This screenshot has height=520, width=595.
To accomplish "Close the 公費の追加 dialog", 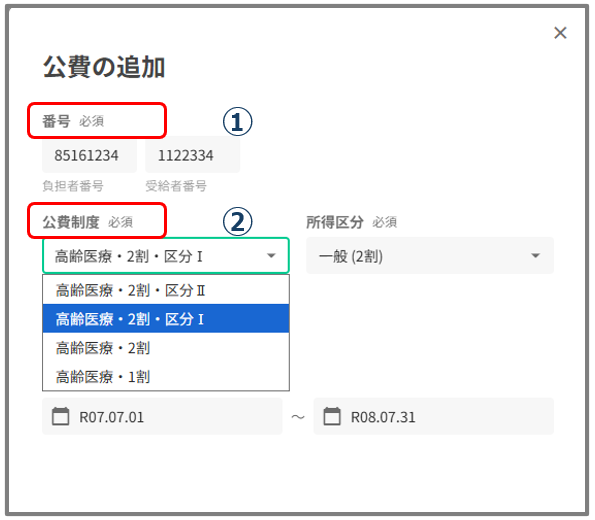I will [x=560, y=33].
